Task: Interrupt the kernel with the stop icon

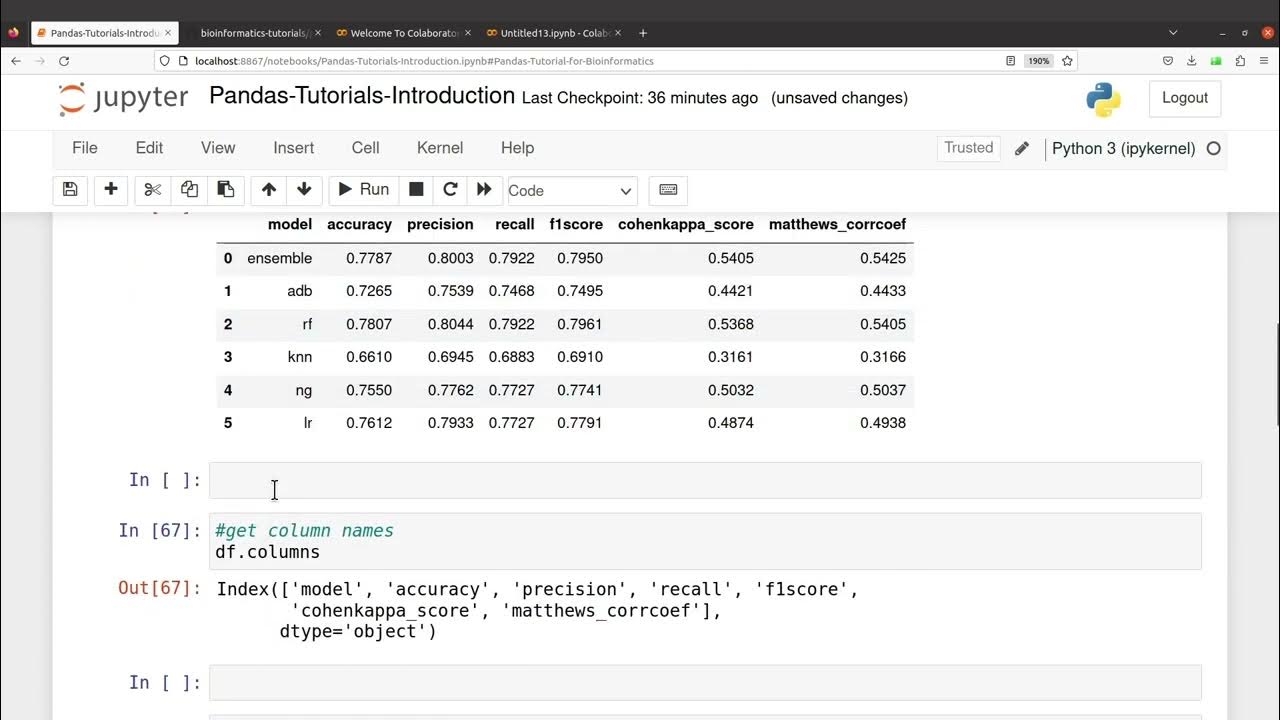Action: [x=416, y=190]
